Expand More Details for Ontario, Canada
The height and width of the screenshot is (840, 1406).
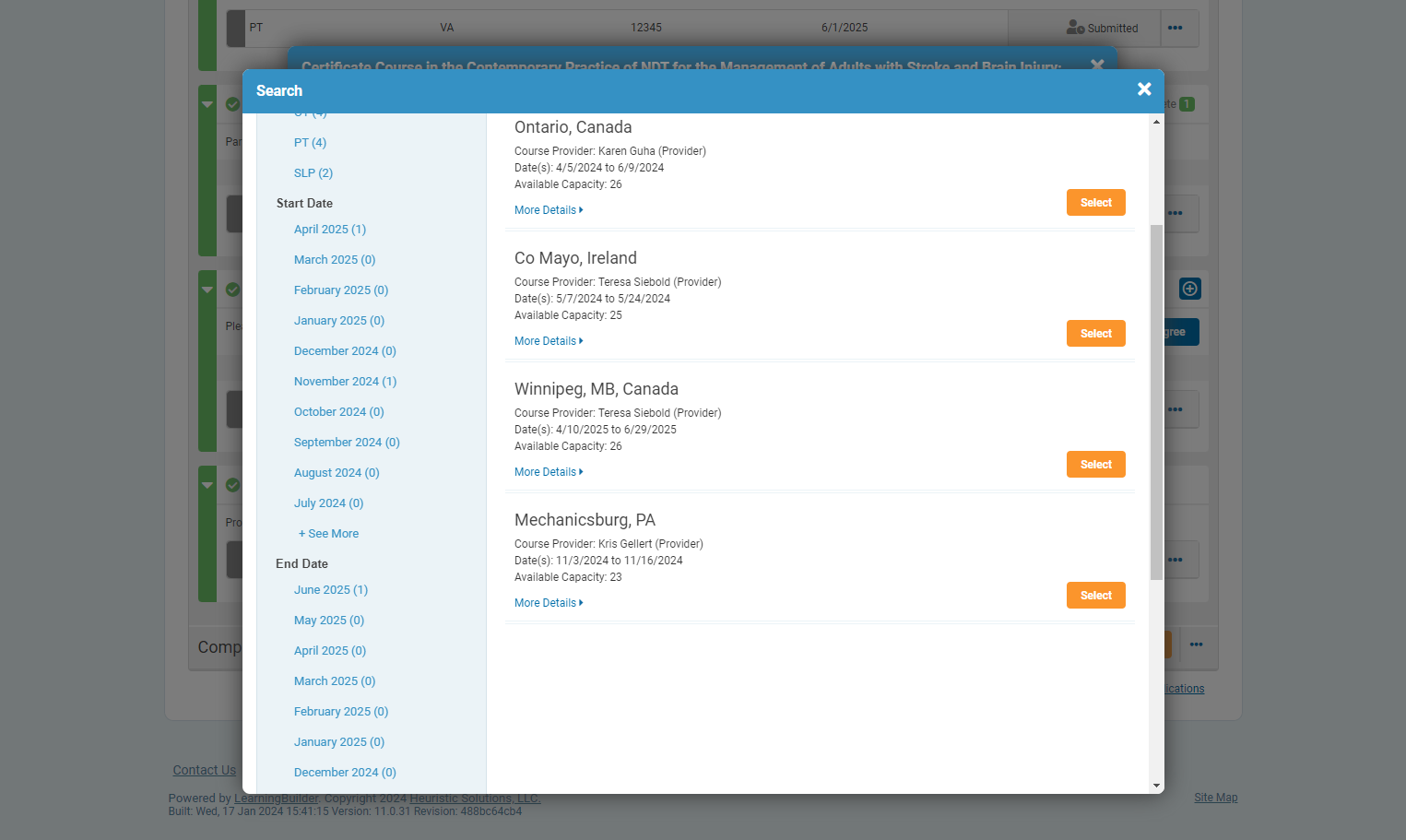549,210
